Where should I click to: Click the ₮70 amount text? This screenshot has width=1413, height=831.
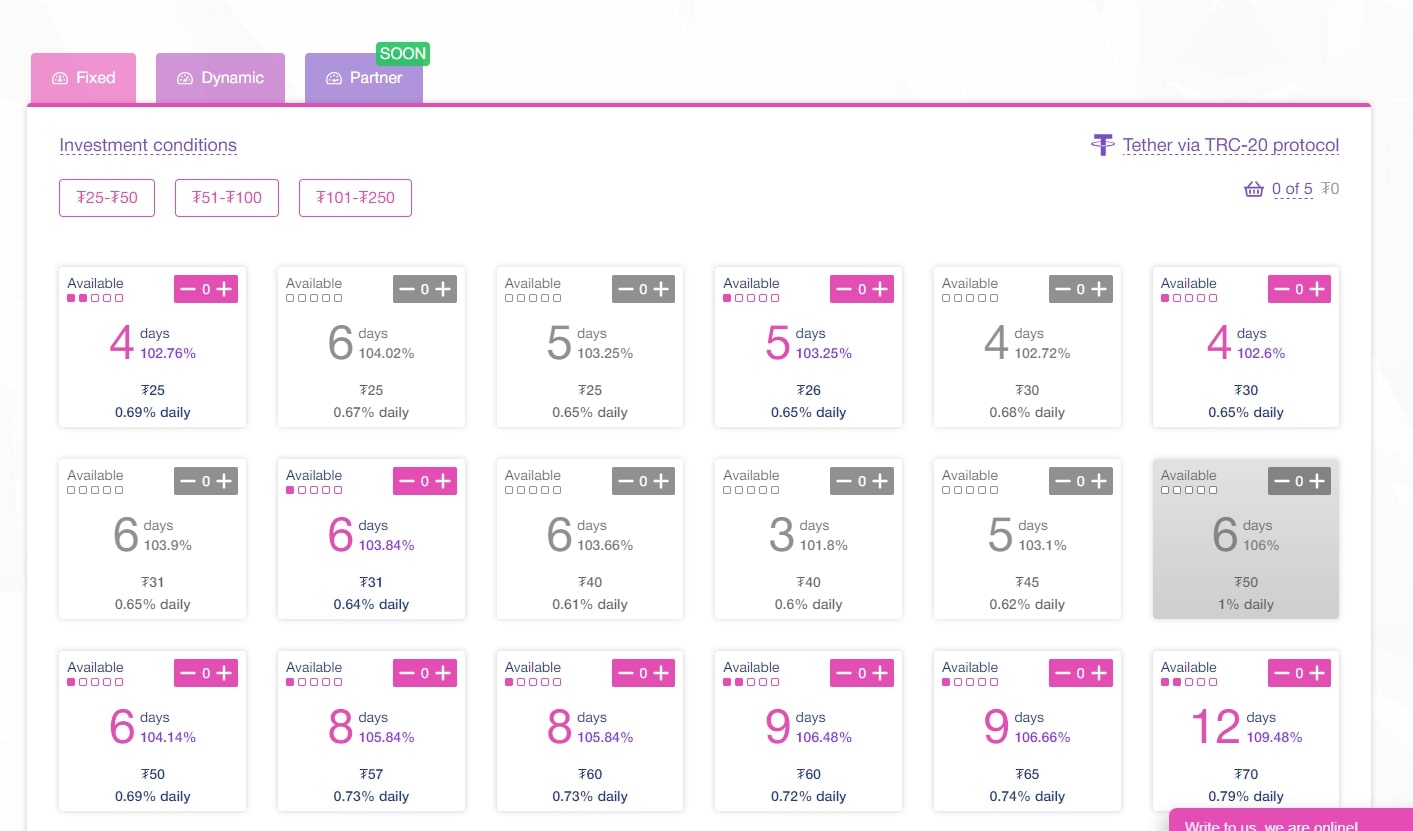(1246, 774)
